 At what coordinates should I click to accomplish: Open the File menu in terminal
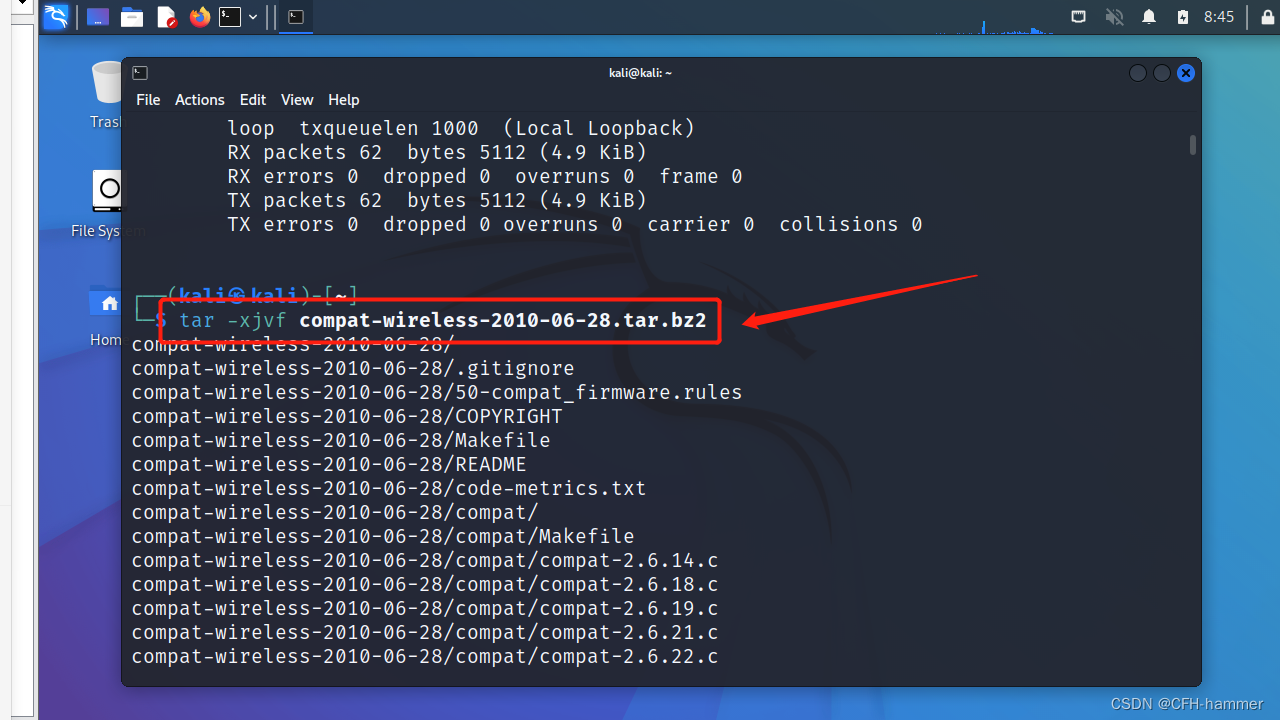(x=148, y=100)
